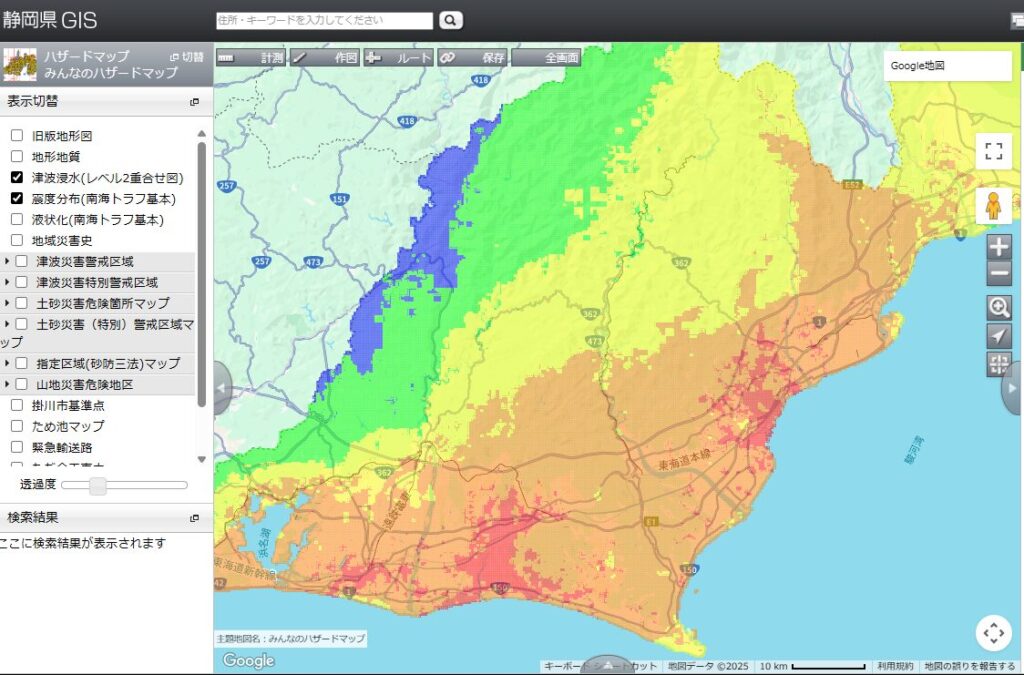Uncheck 震度分布(南海トラフ基本) layer
Screen dimensions: 1024x675
point(17,198)
